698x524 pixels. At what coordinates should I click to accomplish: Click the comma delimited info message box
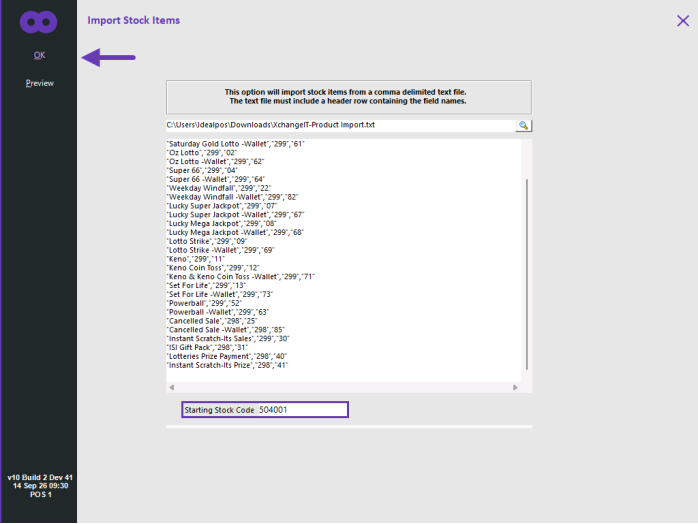pyautogui.click(x=349, y=97)
